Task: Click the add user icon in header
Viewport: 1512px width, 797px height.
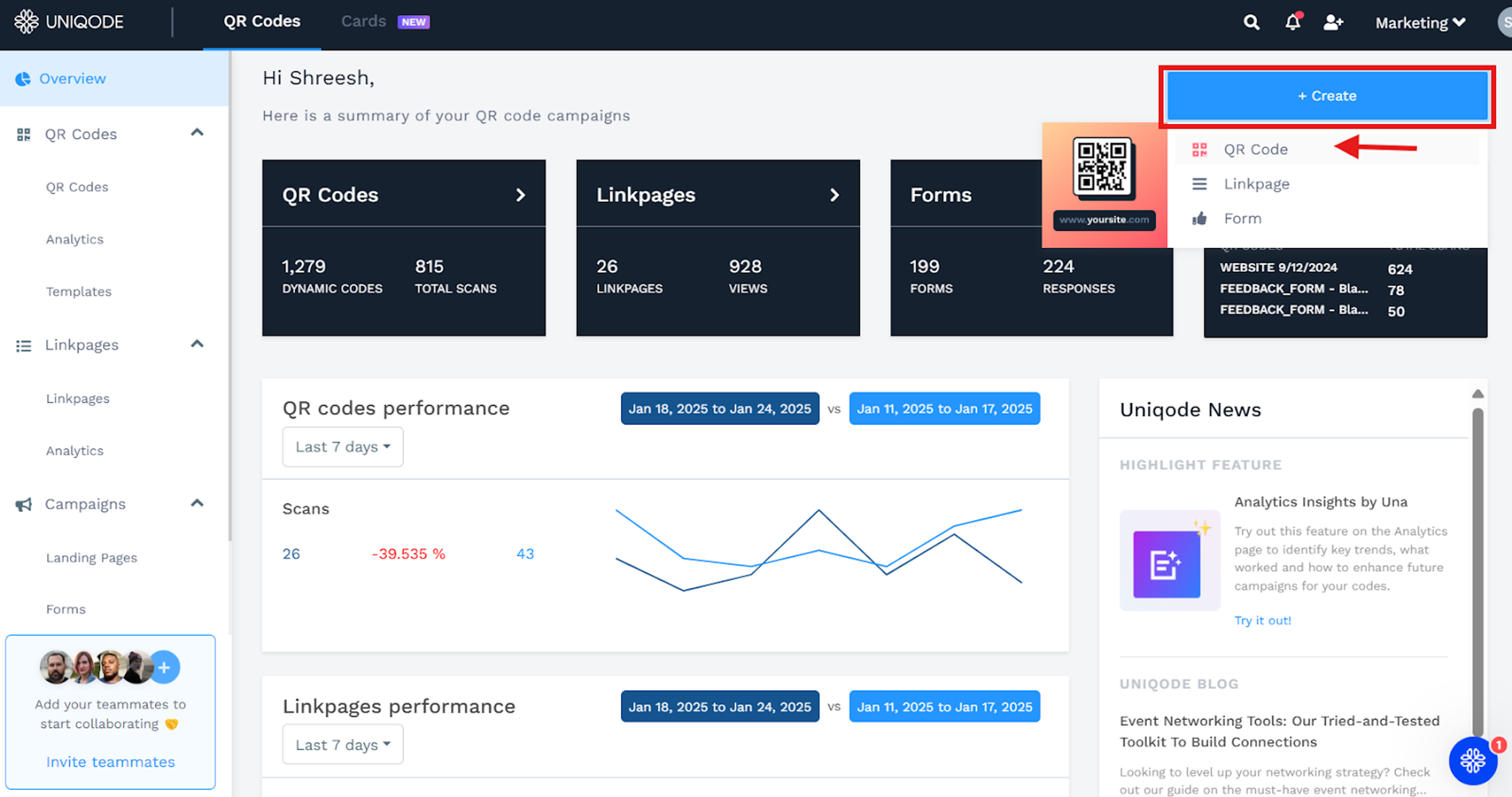Action: click(1333, 22)
